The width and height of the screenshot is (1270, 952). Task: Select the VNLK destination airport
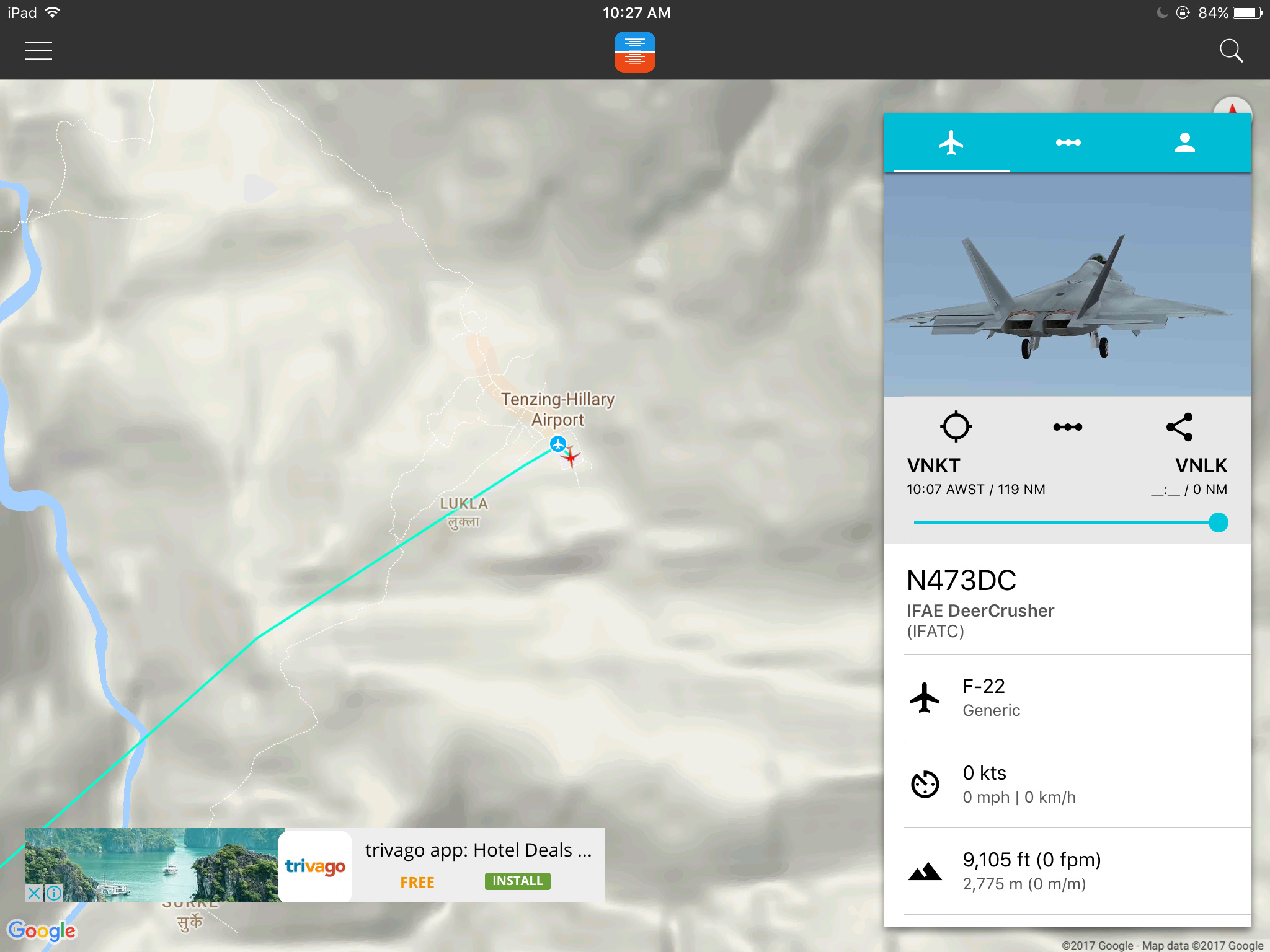(x=1201, y=465)
